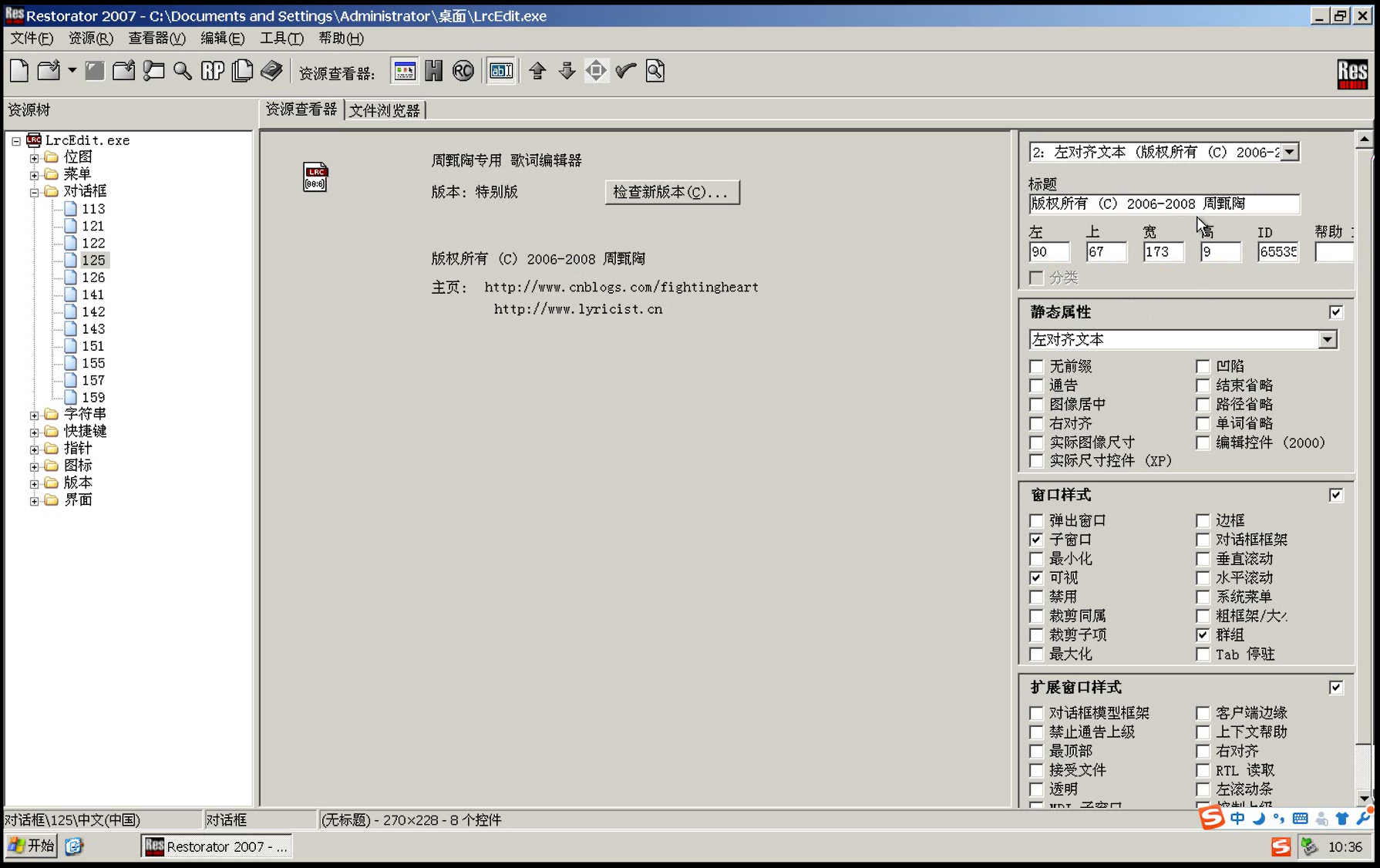Toggle the 群组 checkbox
The width and height of the screenshot is (1380, 868).
pyautogui.click(x=1203, y=634)
